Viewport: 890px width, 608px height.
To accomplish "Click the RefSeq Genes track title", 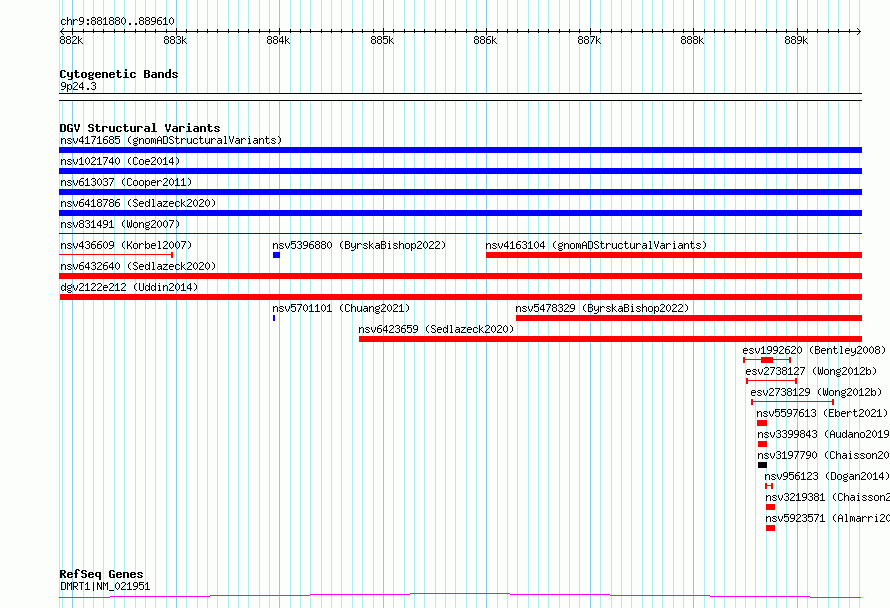I will pyautogui.click(x=101, y=574).
